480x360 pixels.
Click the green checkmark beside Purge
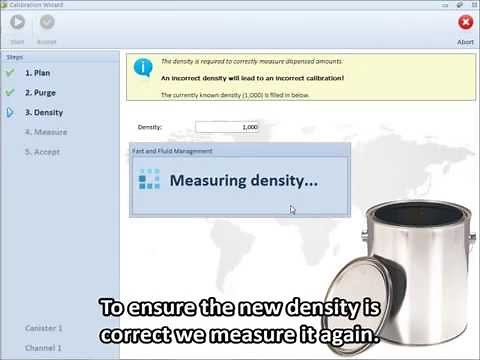[10, 92]
